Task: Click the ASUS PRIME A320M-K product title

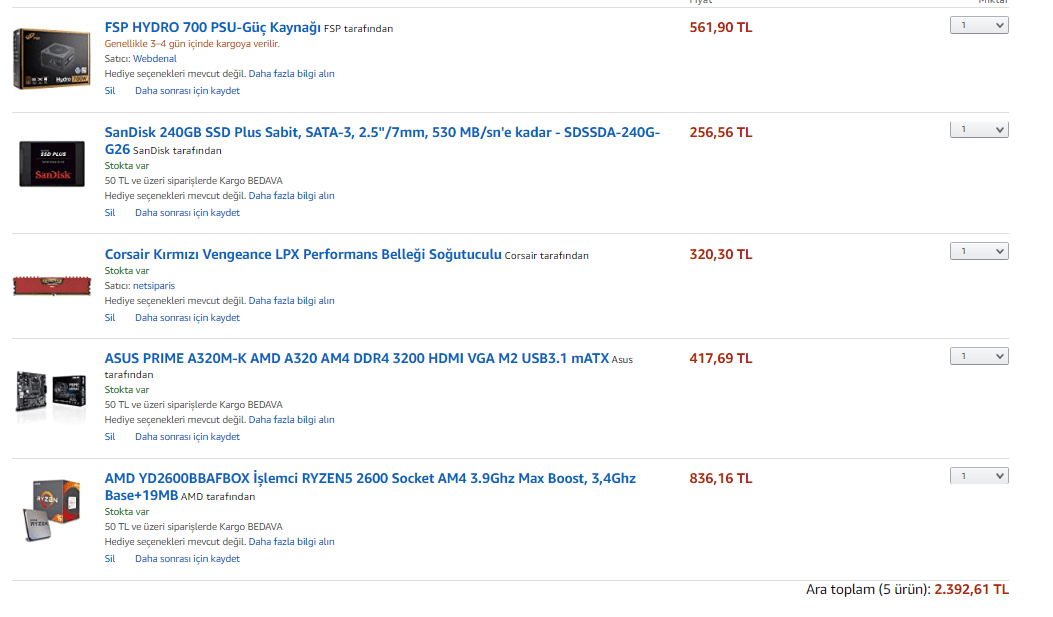Action: pos(356,358)
